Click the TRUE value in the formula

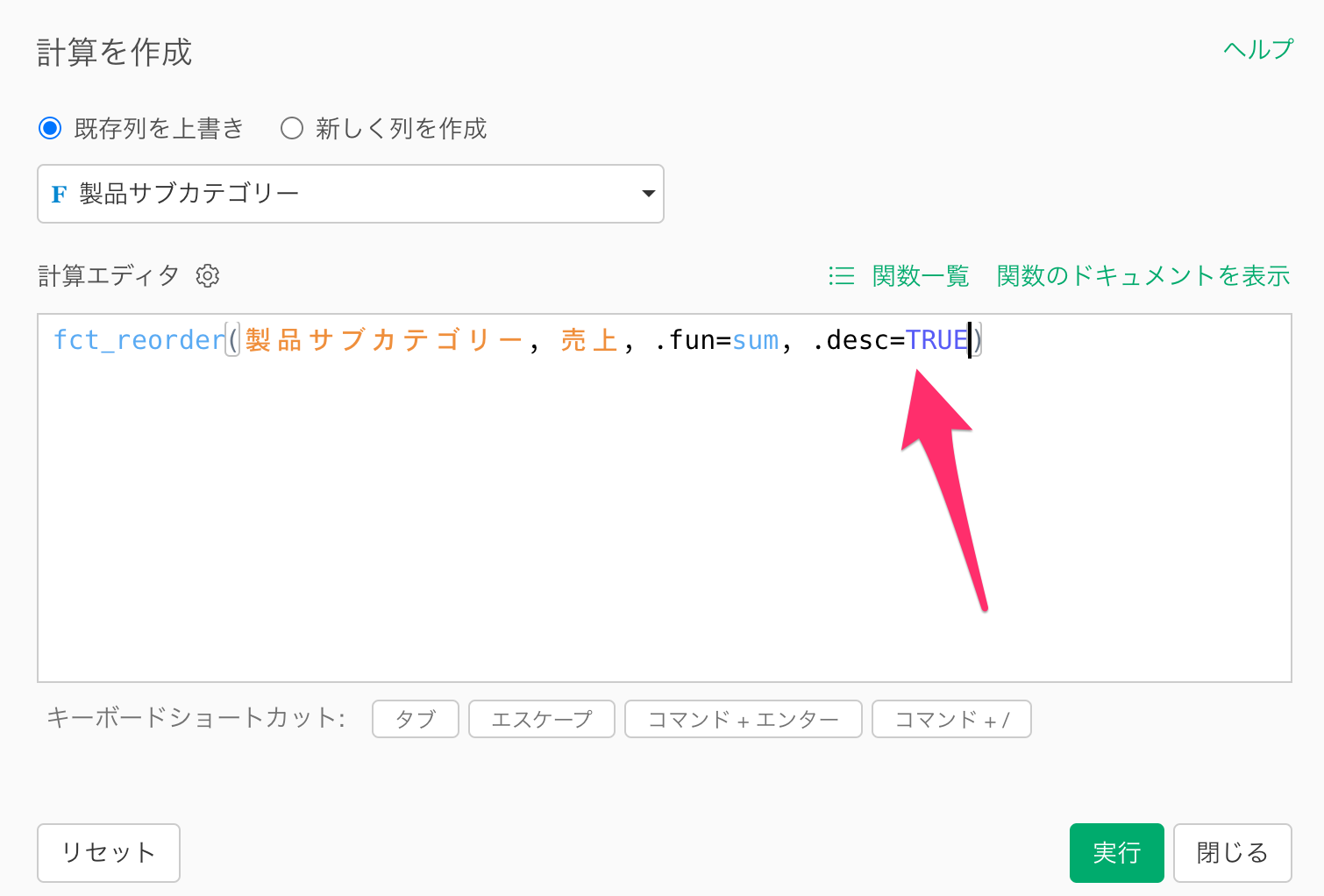click(936, 340)
